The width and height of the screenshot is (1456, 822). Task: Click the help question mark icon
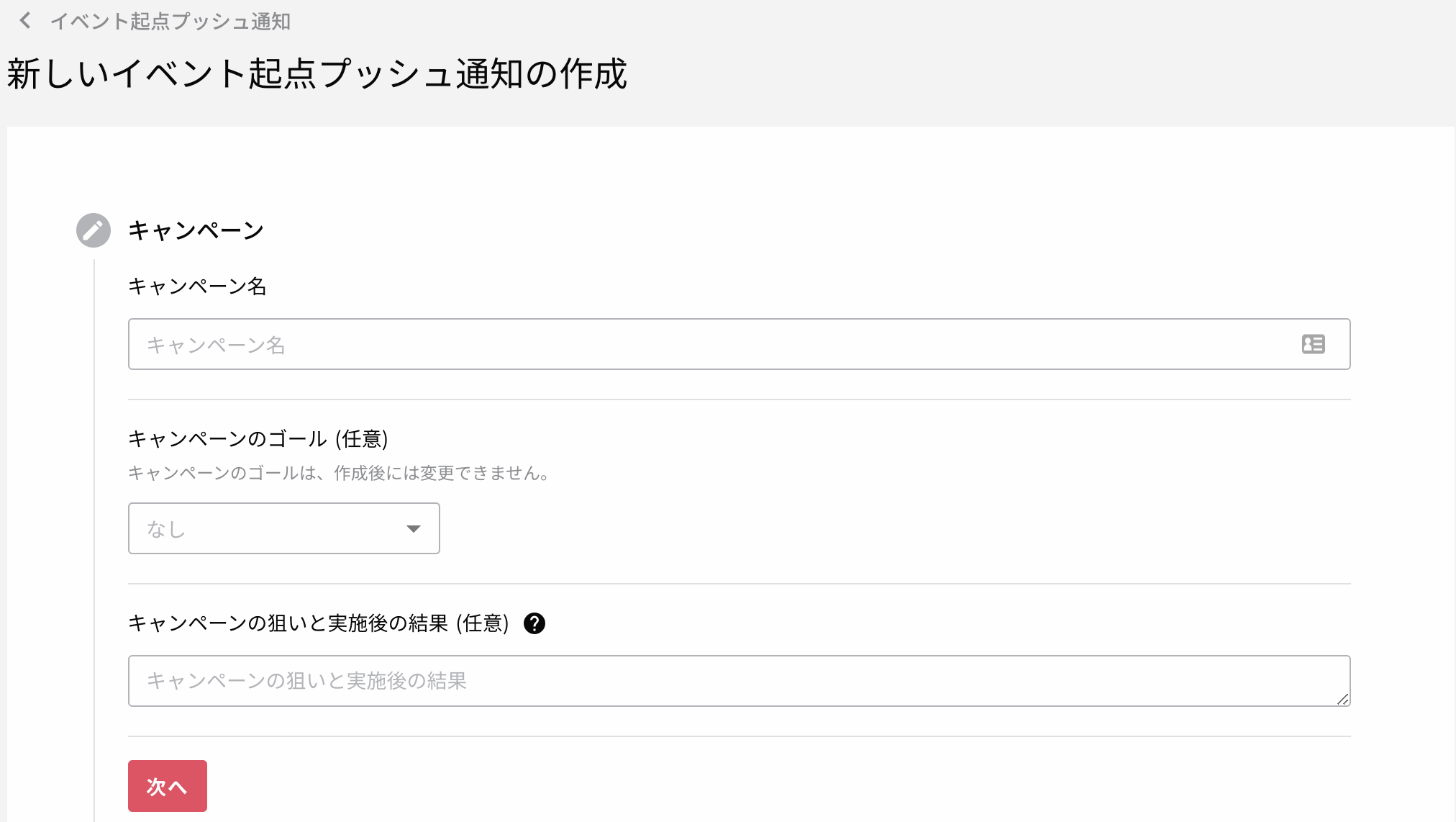click(x=534, y=623)
